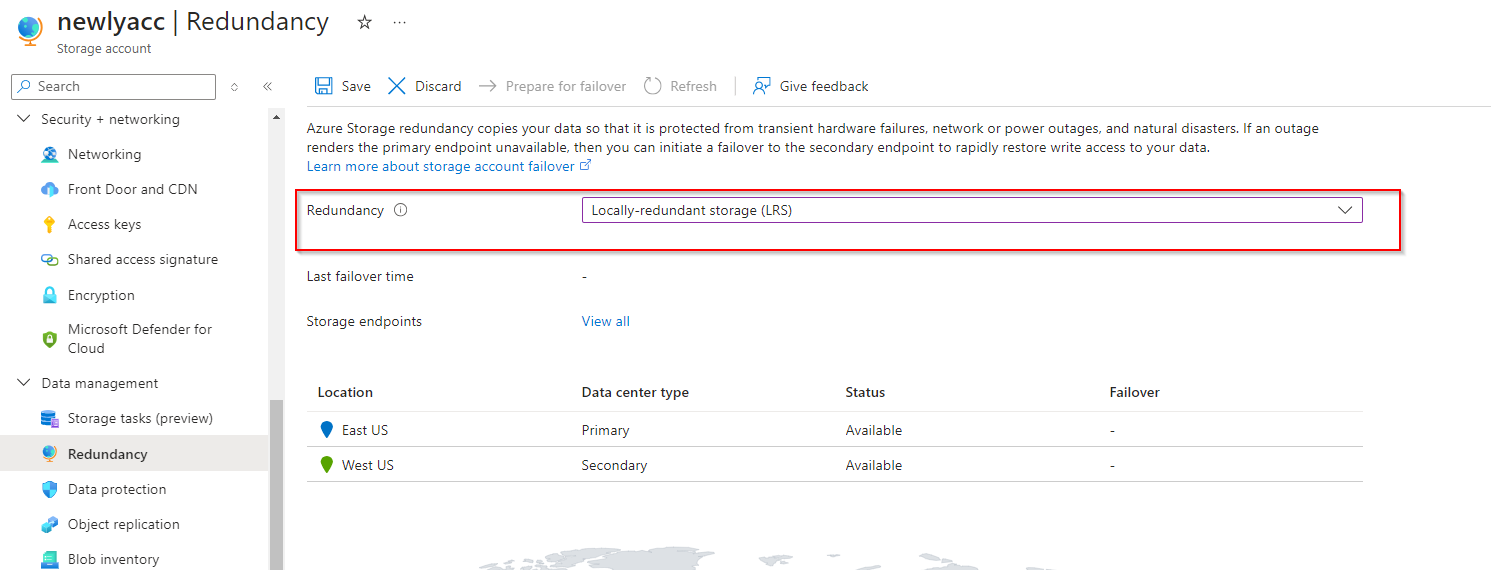Collapse sidebar with double chevron

(267, 87)
